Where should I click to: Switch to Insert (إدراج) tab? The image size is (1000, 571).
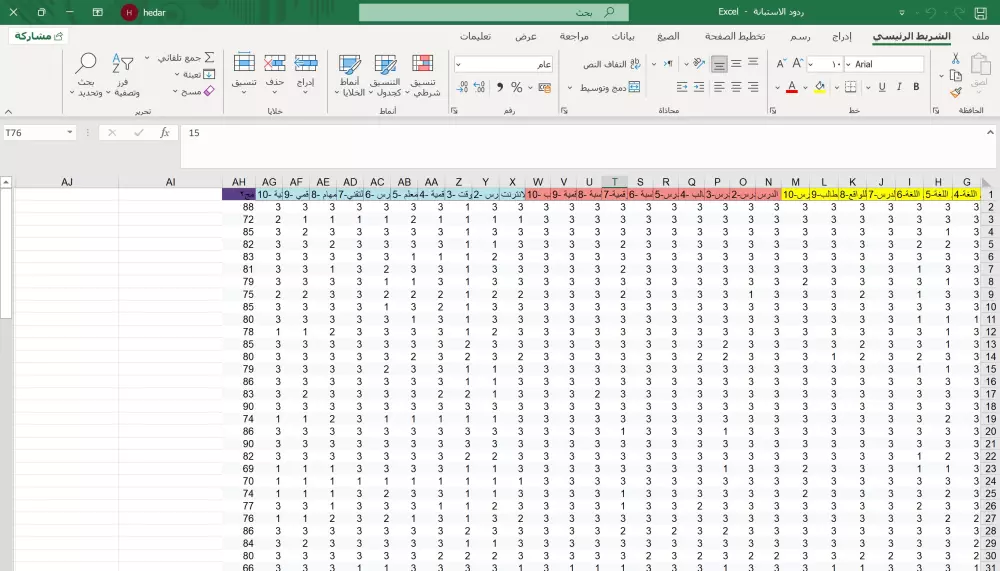tap(841, 36)
